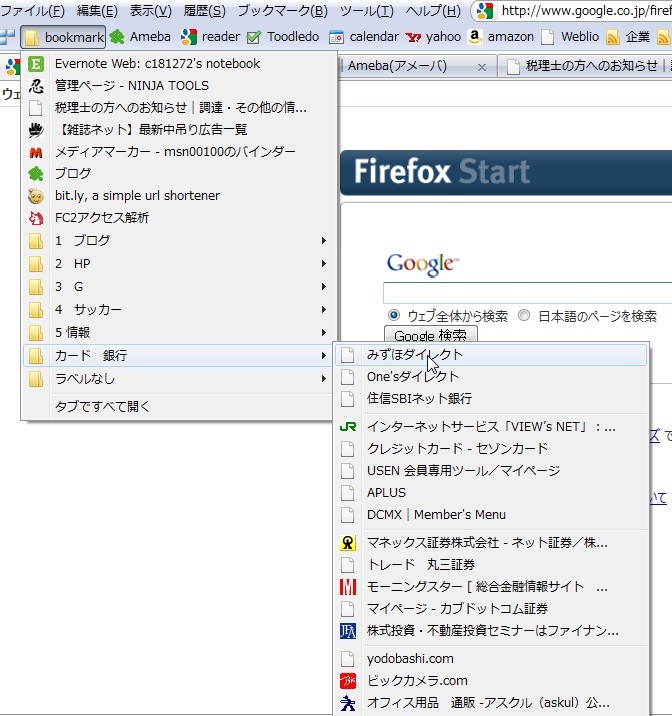This screenshot has height=716, width=672.
Task: Open USEN 会員専用ツール bookmark
Action: [x=491, y=471]
